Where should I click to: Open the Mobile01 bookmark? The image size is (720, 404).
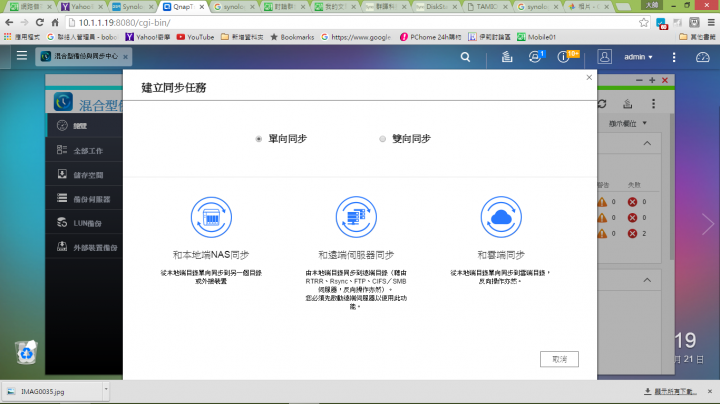(x=536, y=37)
